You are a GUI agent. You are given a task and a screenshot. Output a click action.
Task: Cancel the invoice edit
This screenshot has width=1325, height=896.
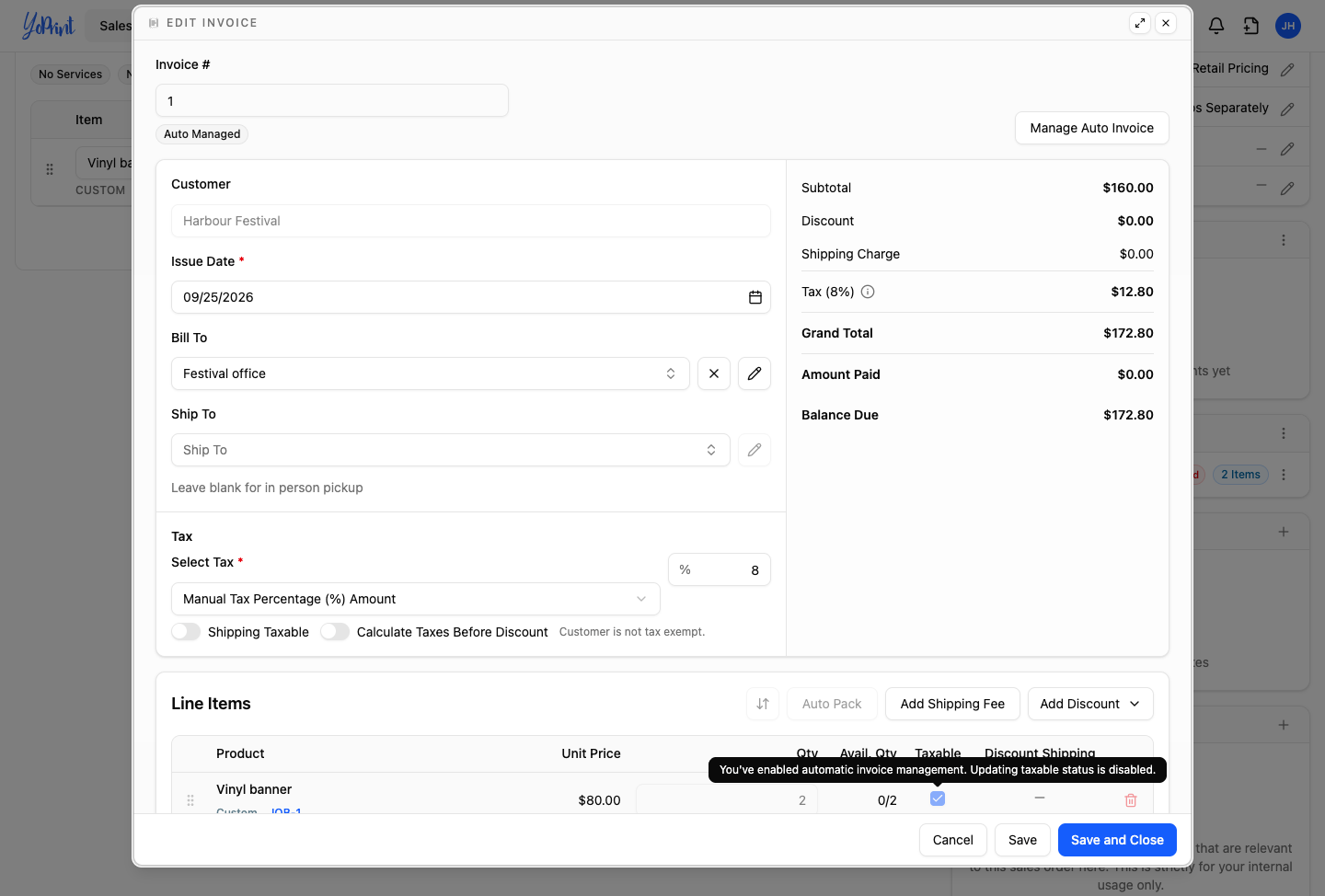click(953, 840)
